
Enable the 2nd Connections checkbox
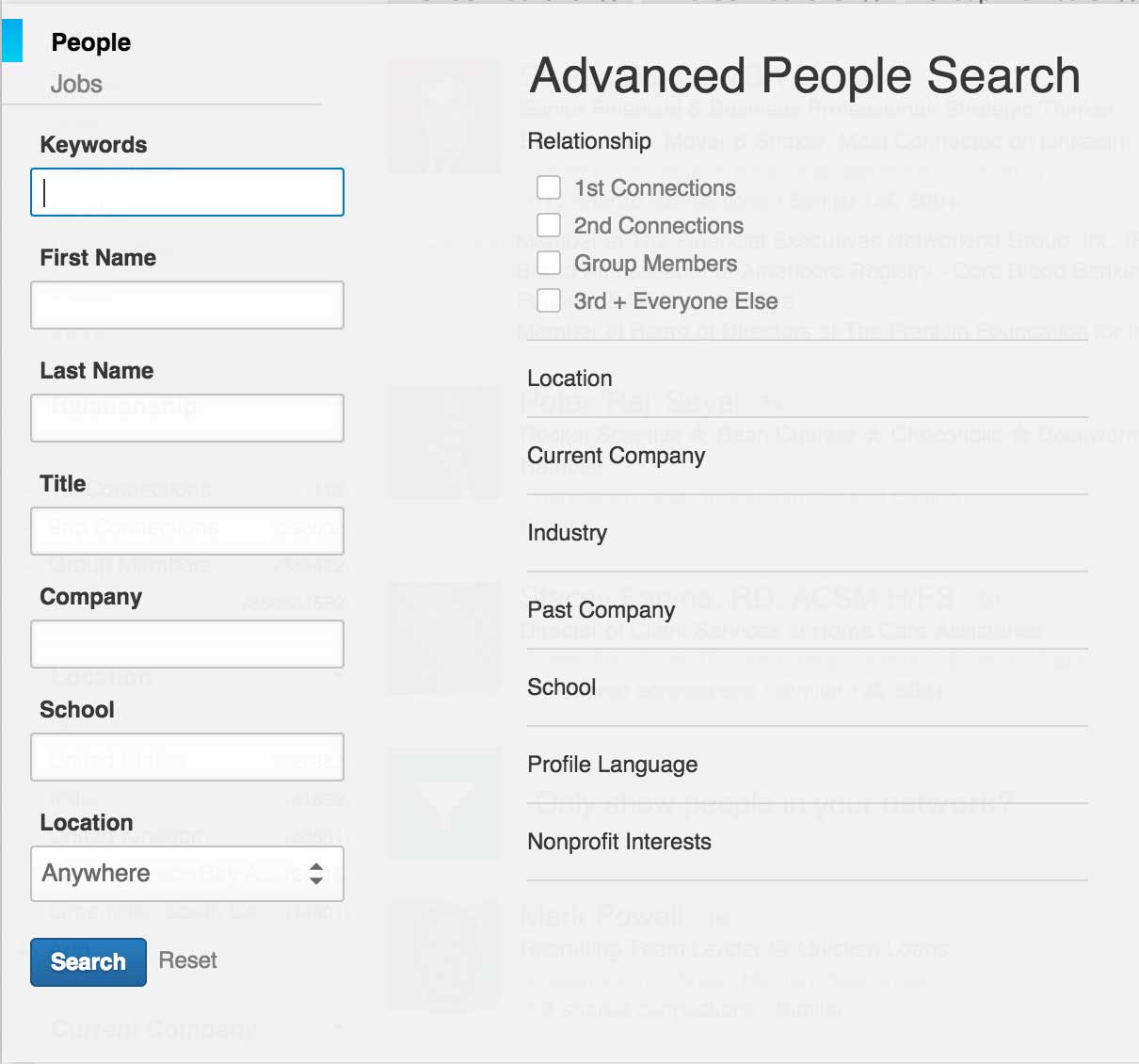click(549, 224)
